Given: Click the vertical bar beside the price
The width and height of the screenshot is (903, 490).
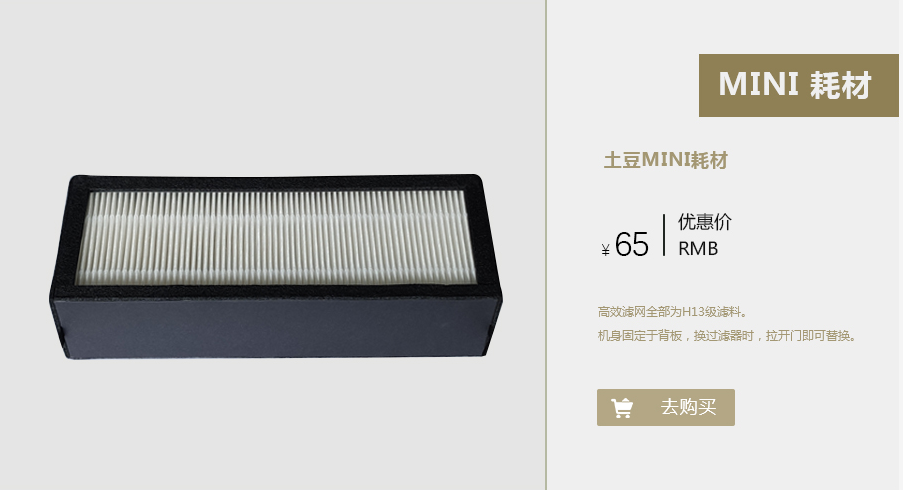Looking at the screenshot, I should 664,235.
